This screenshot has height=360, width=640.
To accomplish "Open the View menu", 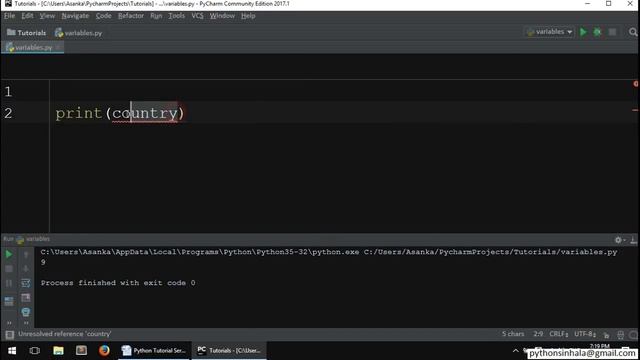I will [x=47, y=16].
